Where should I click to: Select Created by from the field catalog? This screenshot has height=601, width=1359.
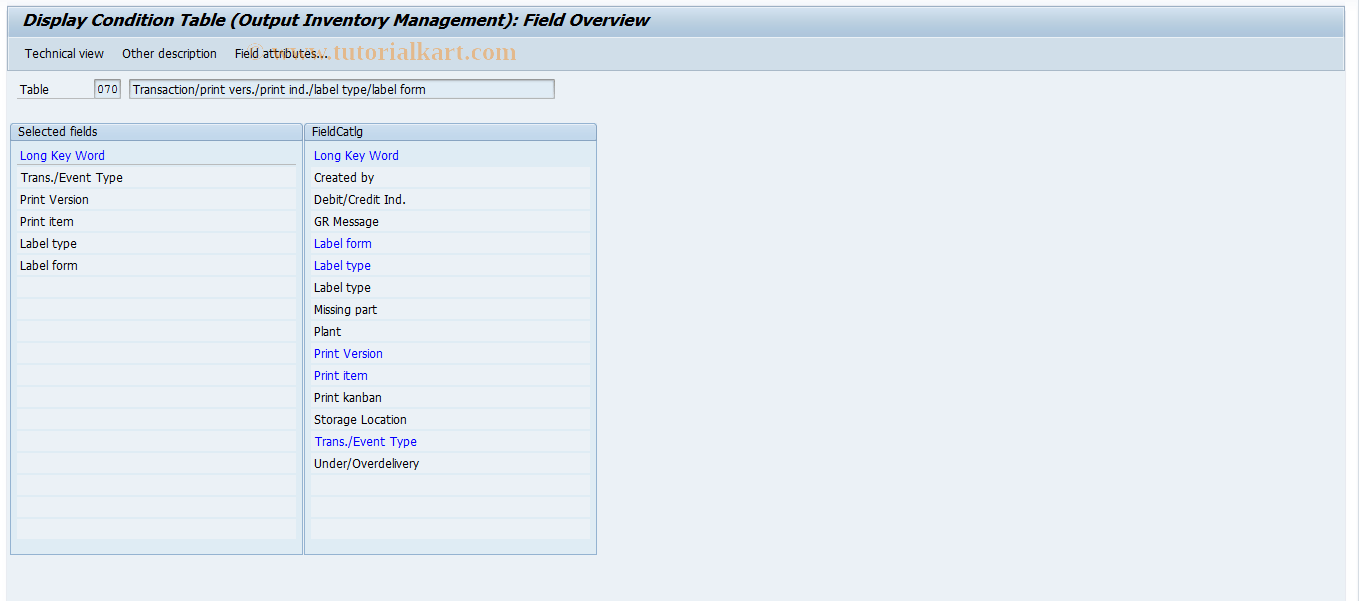[343, 177]
